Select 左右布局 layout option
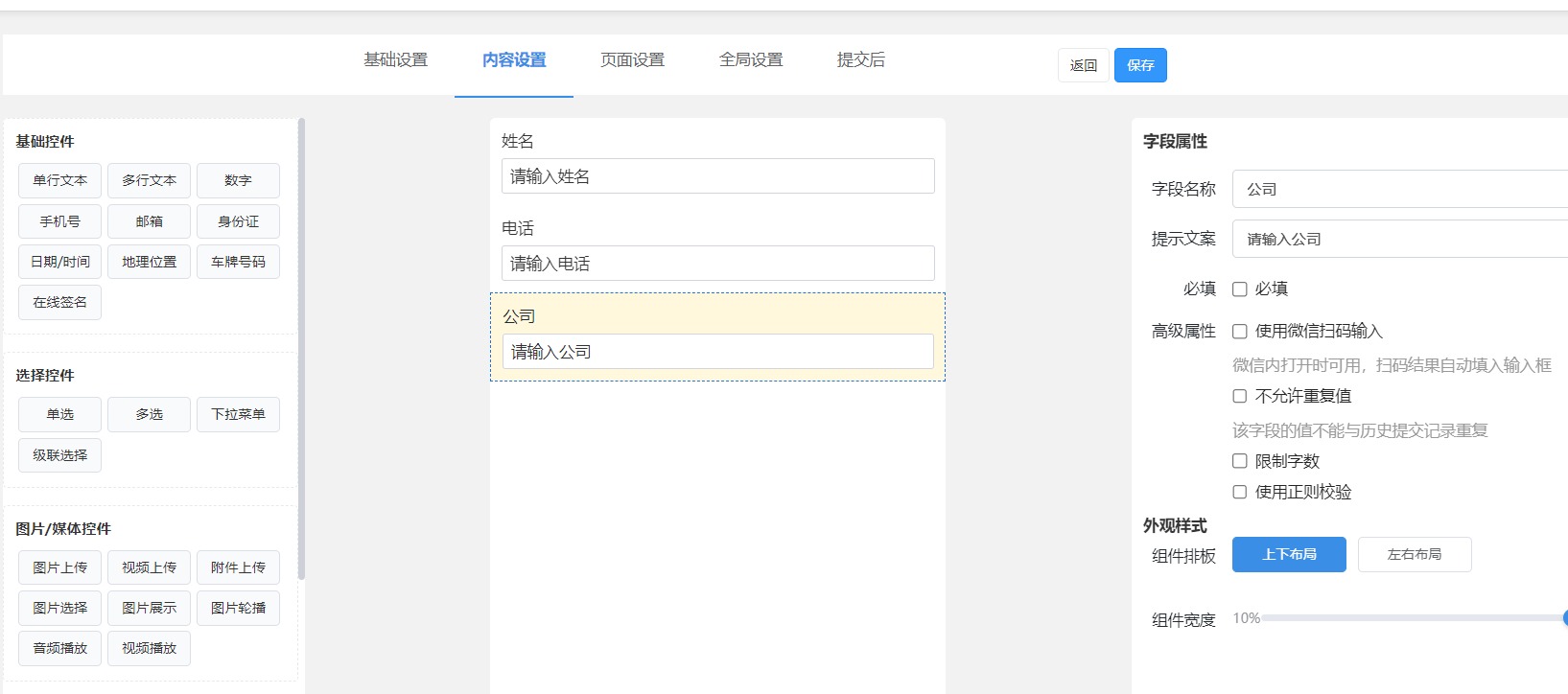Image resolution: width=1568 pixels, height=694 pixels. tap(1415, 554)
